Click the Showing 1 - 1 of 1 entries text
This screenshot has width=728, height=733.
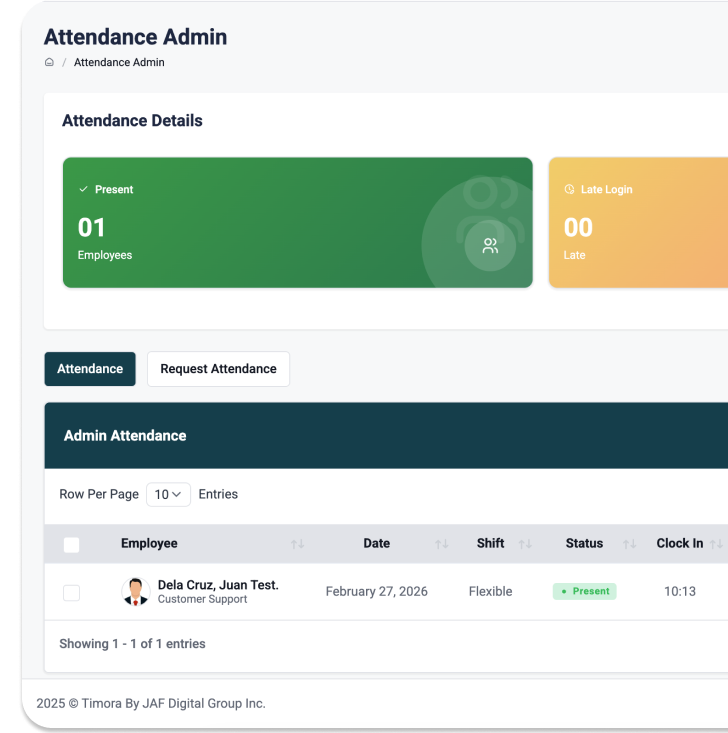[x=132, y=644]
